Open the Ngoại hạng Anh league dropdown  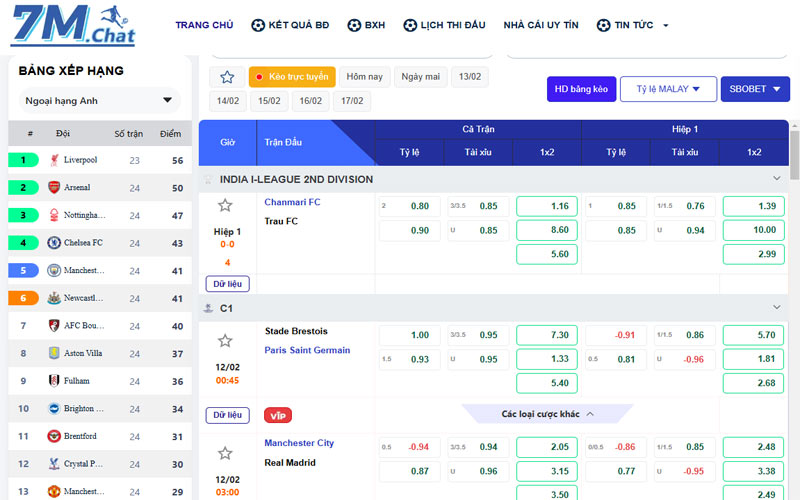pyautogui.click(x=99, y=101)
